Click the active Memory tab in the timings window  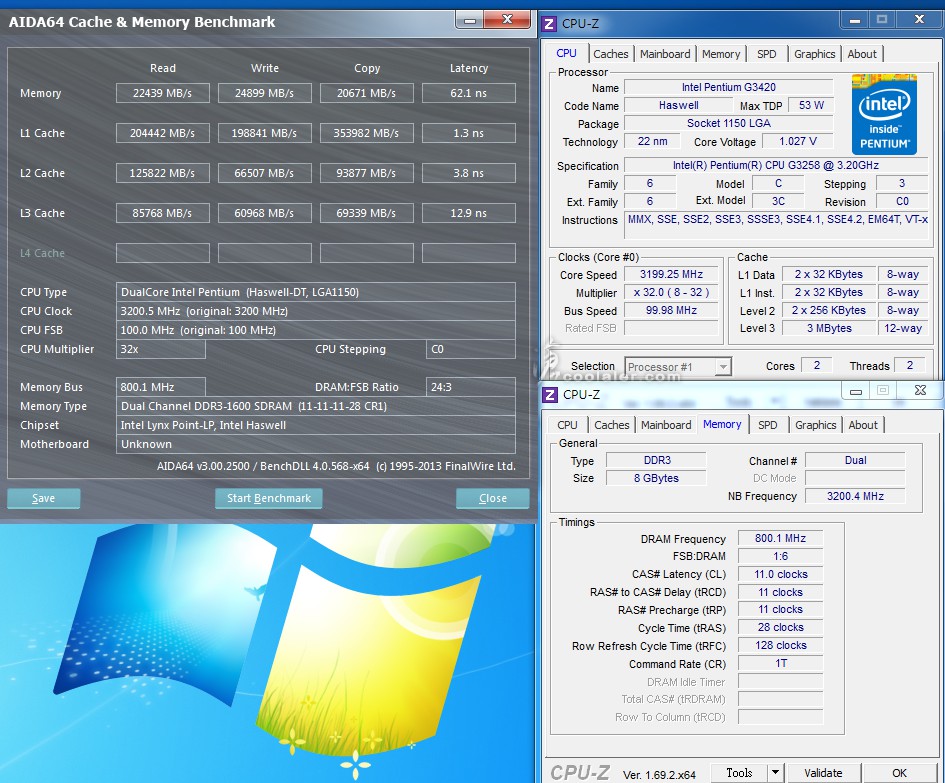pyautogui.click(x=722, y=424)
